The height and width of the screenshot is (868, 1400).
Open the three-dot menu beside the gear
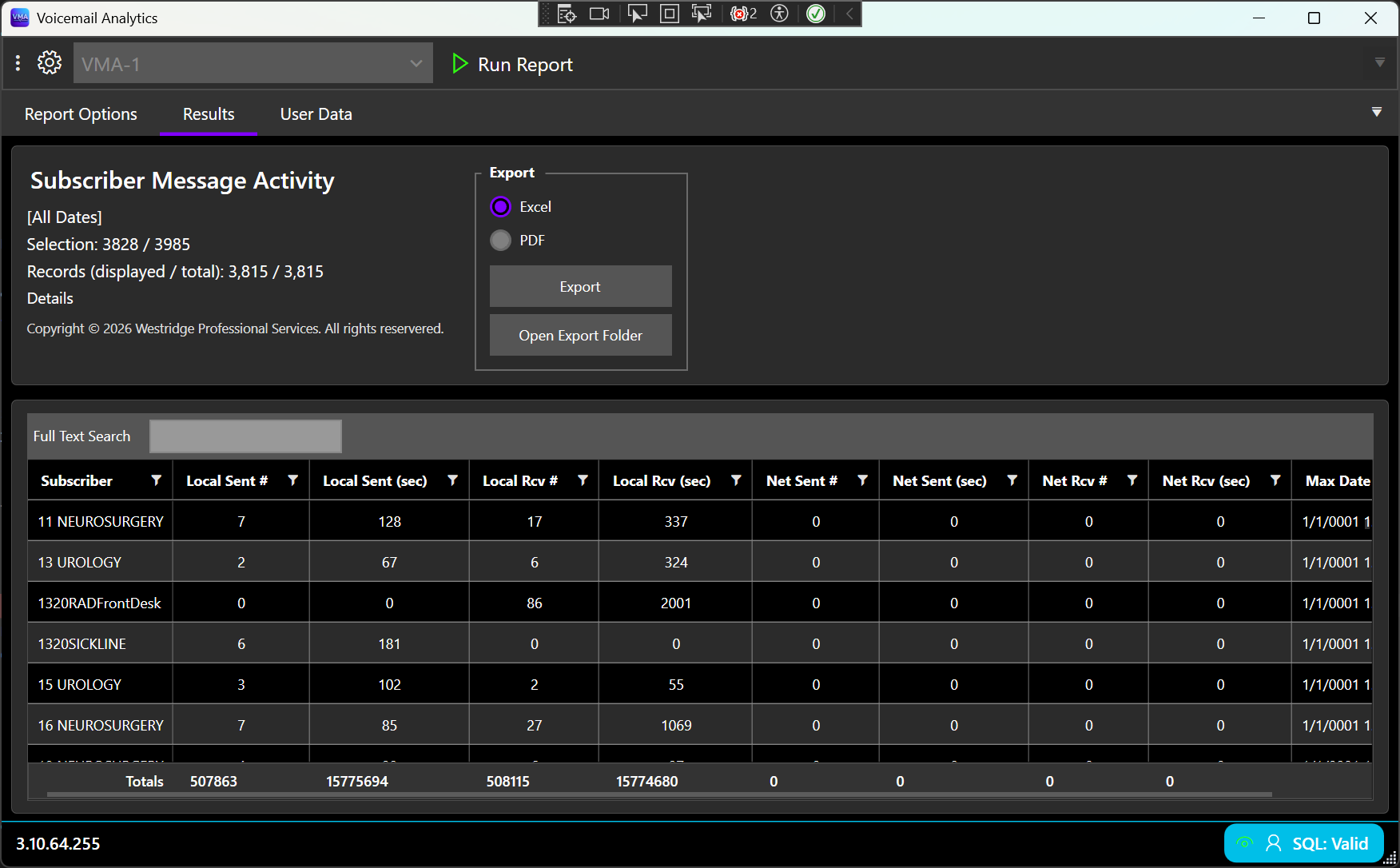(x=18, y=63)
